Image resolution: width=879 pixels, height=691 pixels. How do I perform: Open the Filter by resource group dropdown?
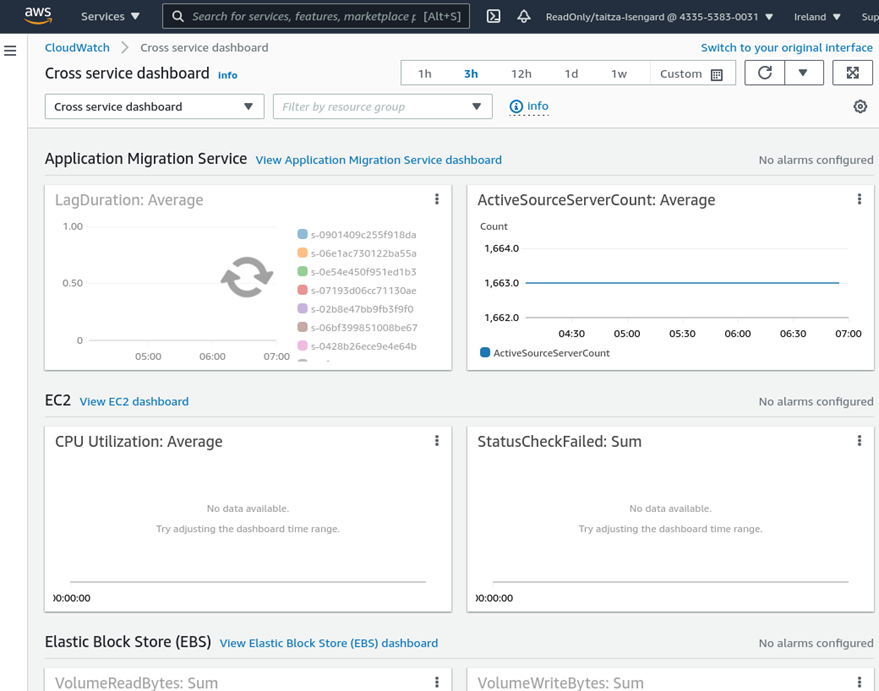click(382, 106)
